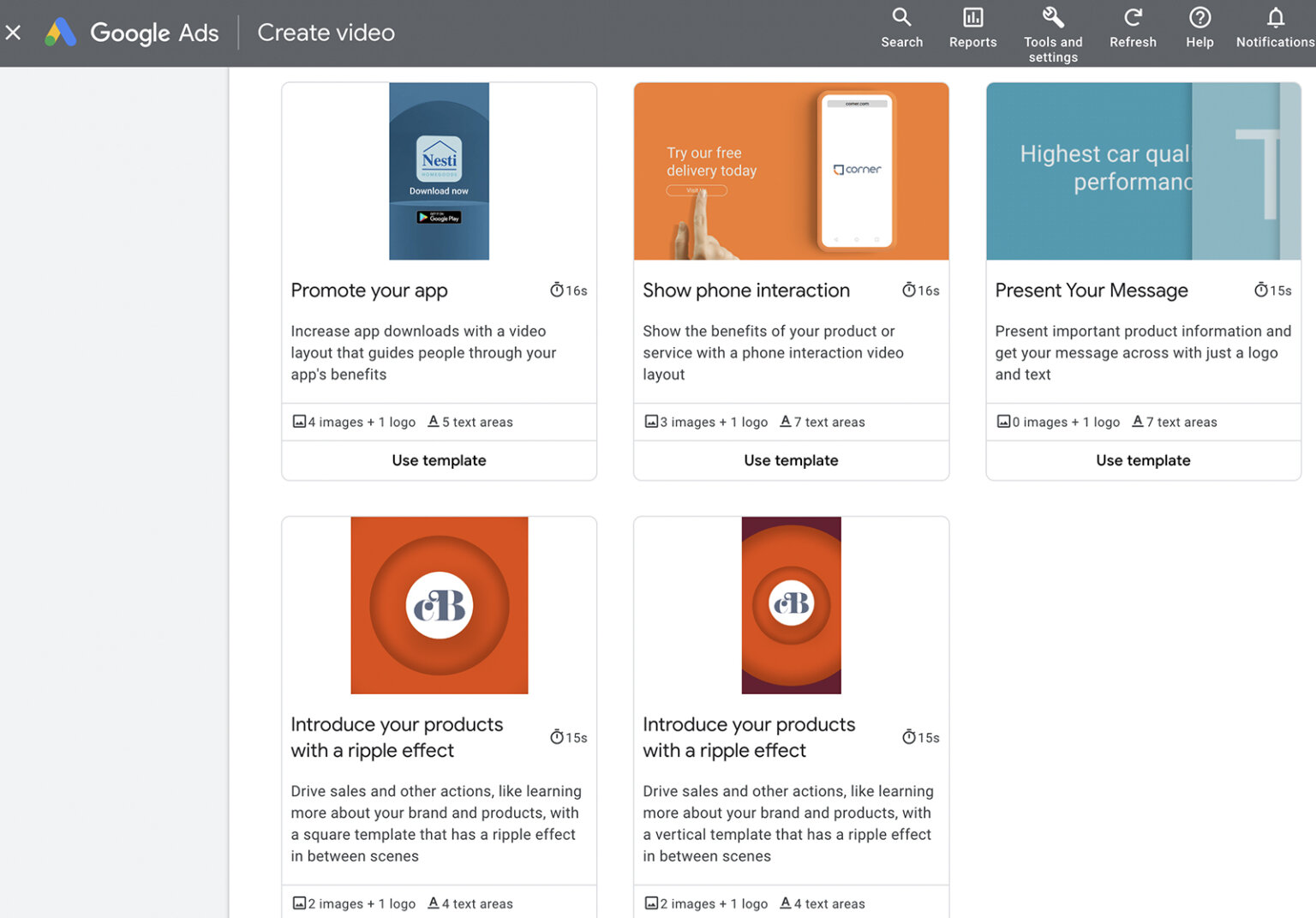Open the Notifications bell
This screenshot has height=918, width=1316.
1275,18
